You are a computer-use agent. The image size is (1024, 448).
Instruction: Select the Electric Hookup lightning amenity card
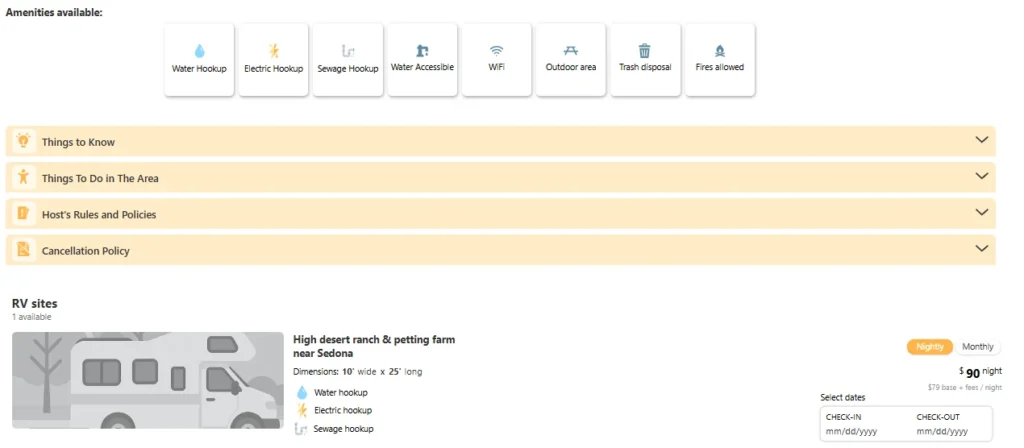pos(274,60)
